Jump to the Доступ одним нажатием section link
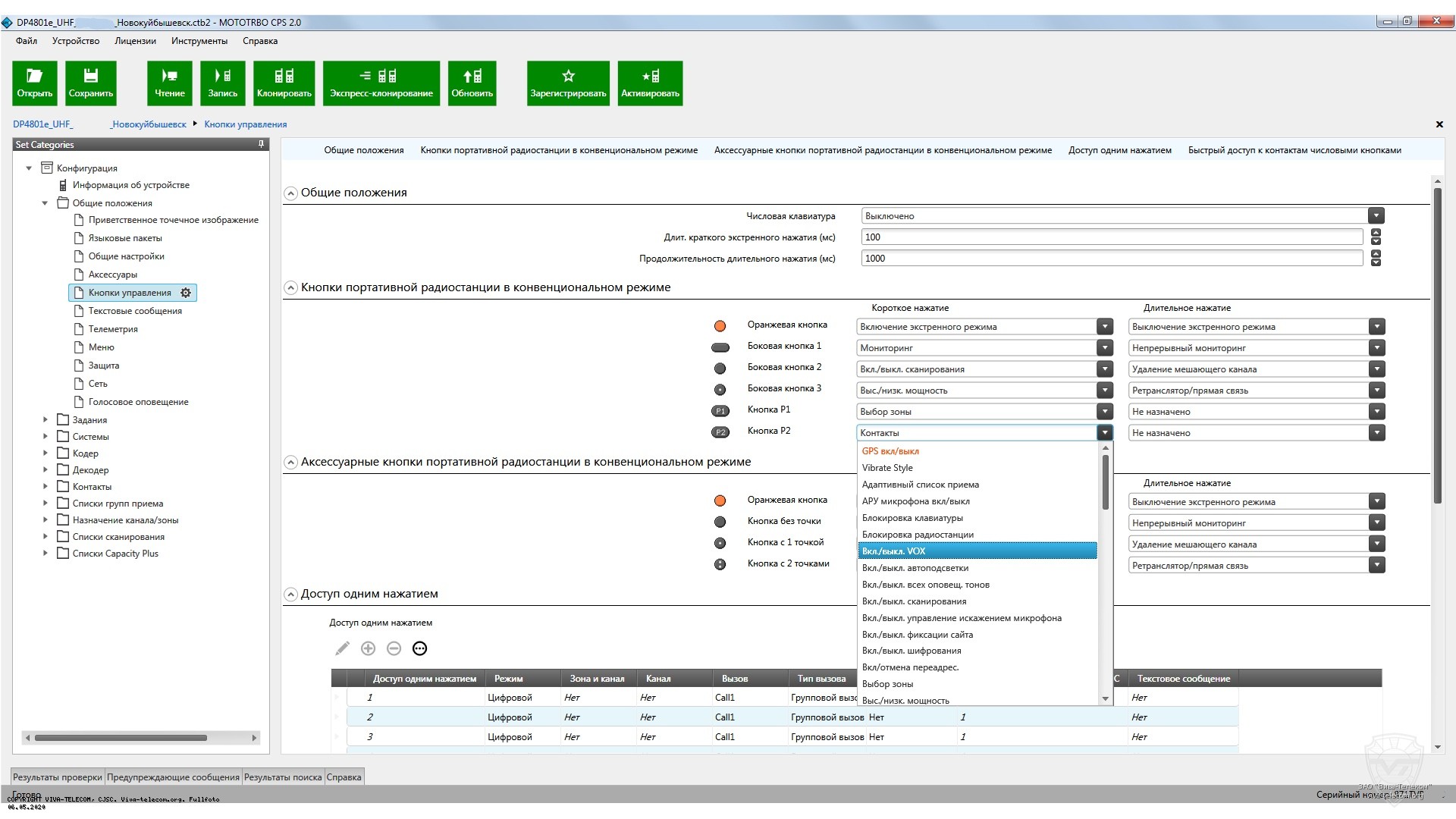The width and height of the screenshot is (1456, 819). 1119,150
